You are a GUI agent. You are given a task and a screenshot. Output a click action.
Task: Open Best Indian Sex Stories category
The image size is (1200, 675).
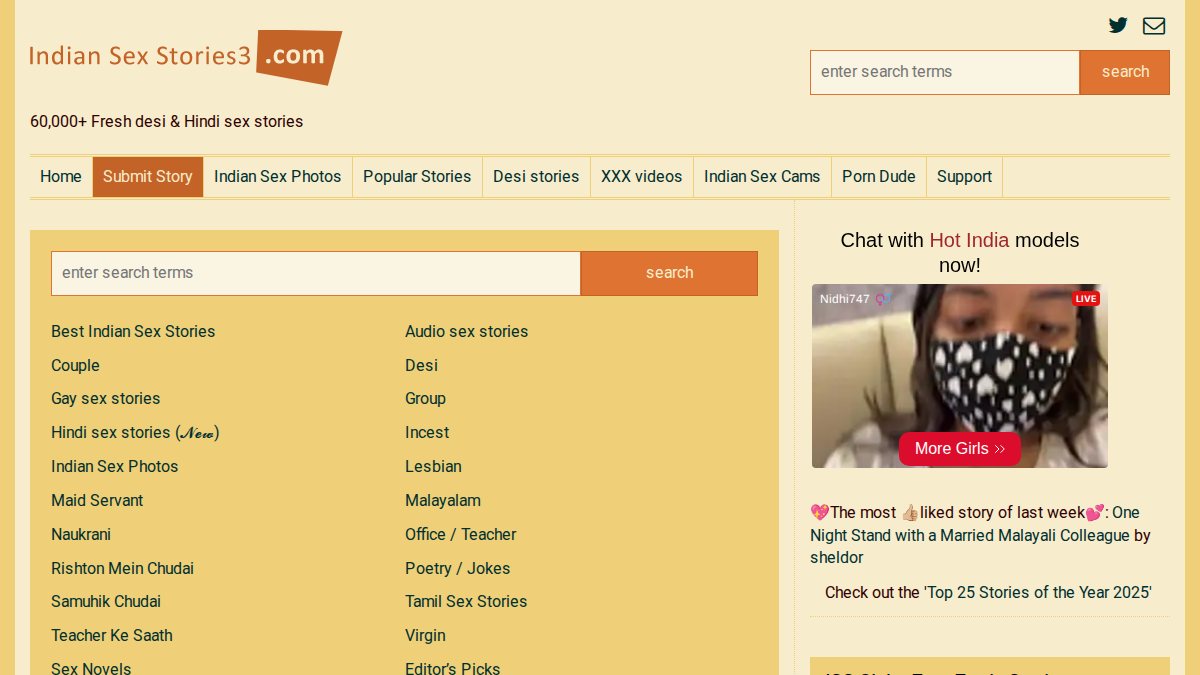133,332
